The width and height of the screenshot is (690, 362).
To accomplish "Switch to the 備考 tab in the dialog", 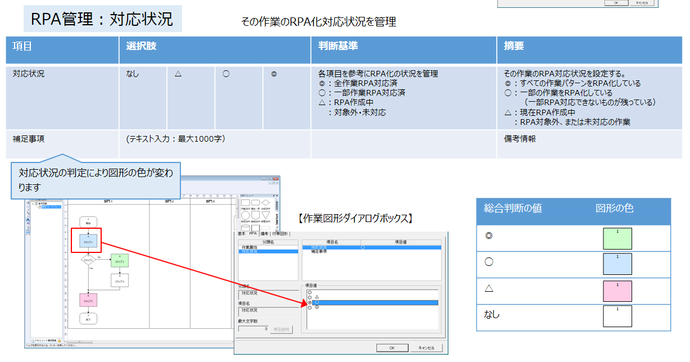I will pos(264,234).
